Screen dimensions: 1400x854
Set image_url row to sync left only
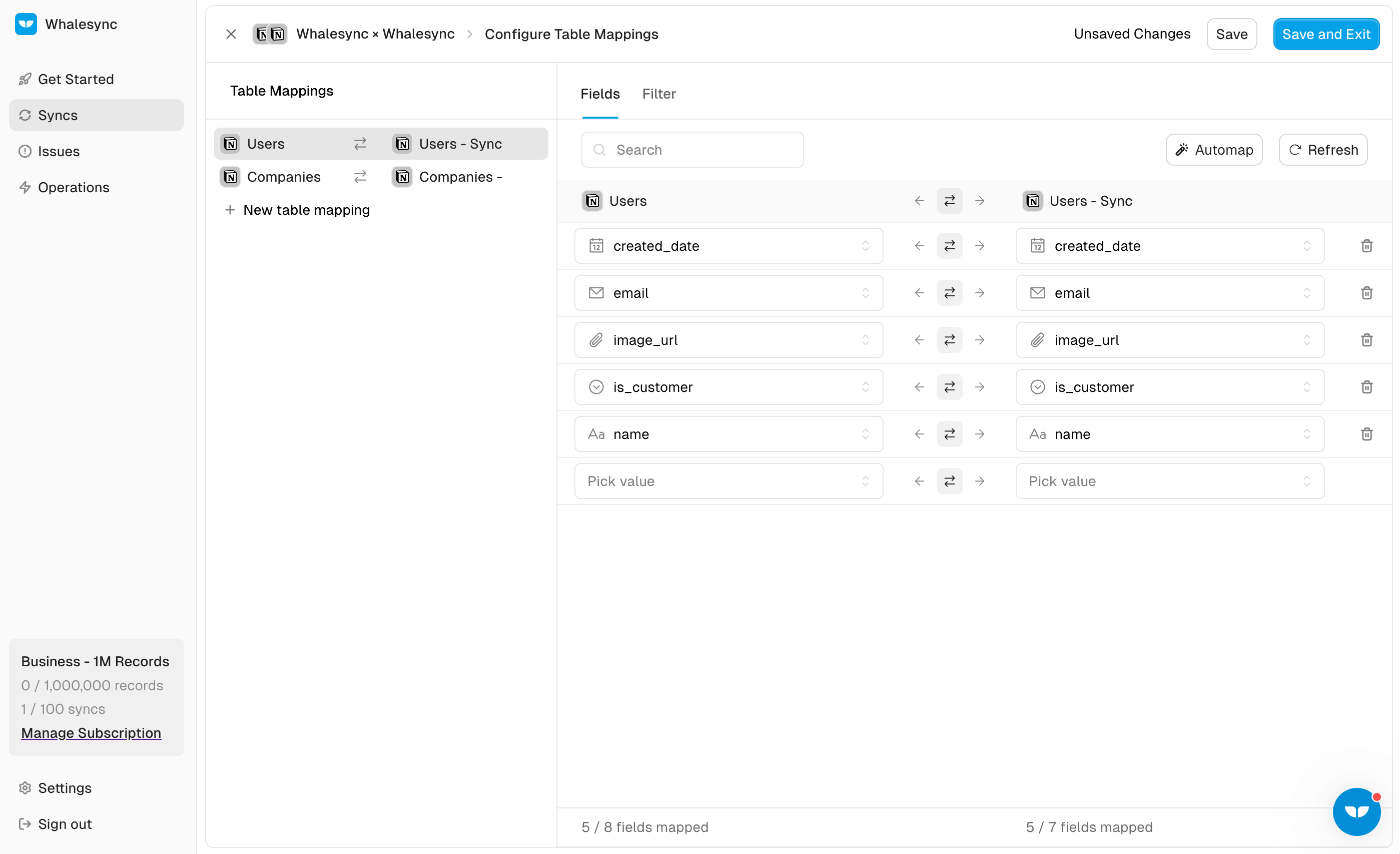pyautogui.click(x=919, y=340)
